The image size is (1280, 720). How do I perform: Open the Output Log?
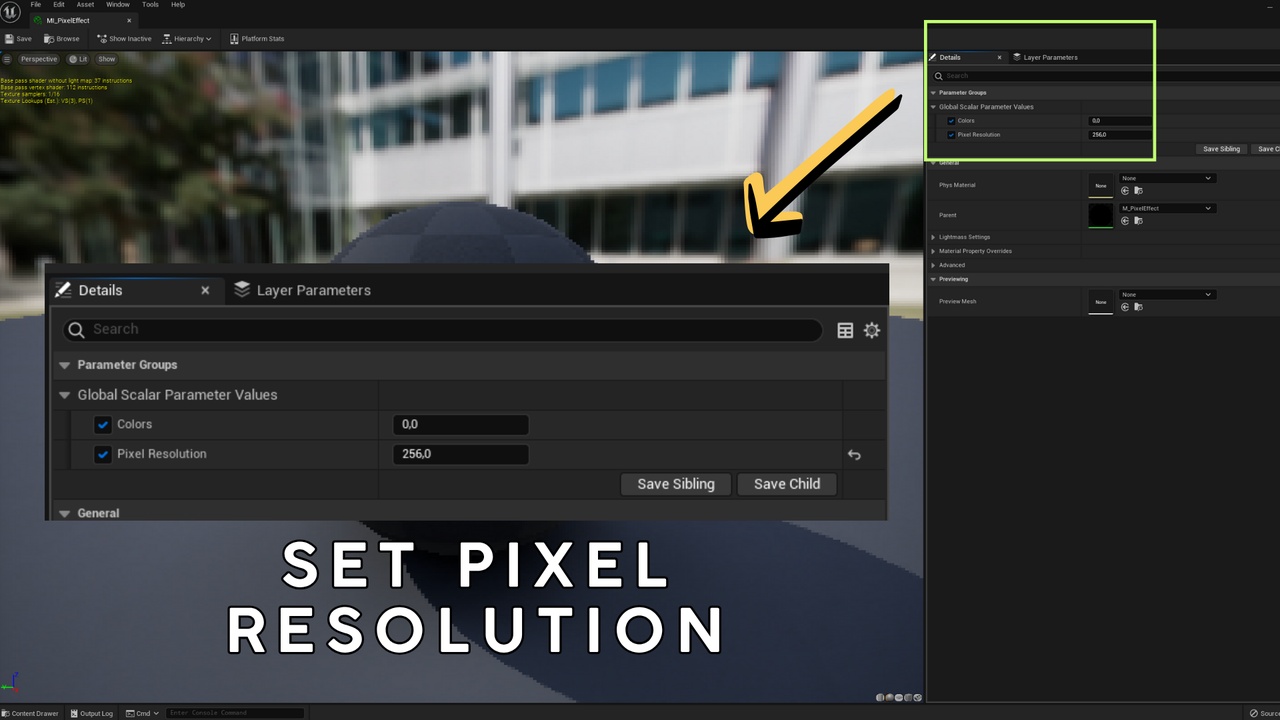point(91,713)
